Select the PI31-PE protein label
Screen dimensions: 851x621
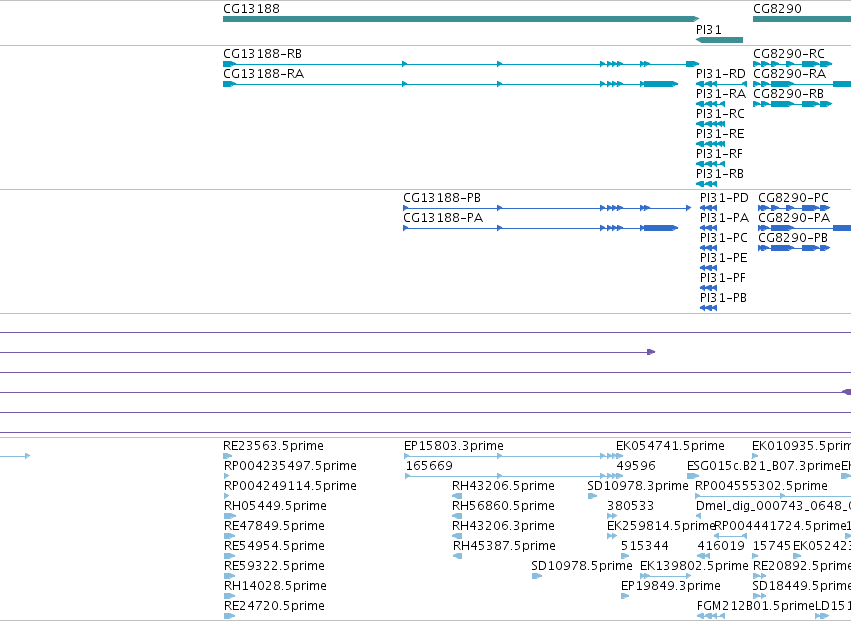(723, 258)
